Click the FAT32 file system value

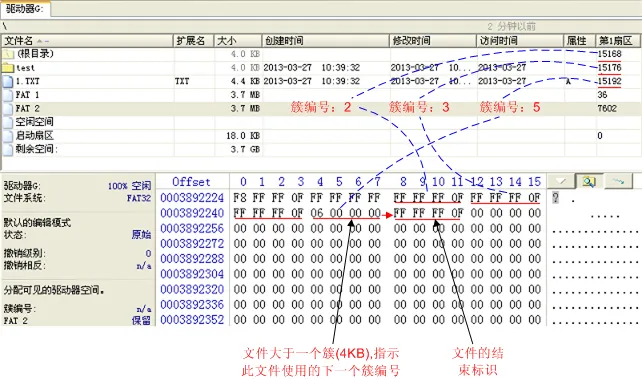tap(139, 198)
